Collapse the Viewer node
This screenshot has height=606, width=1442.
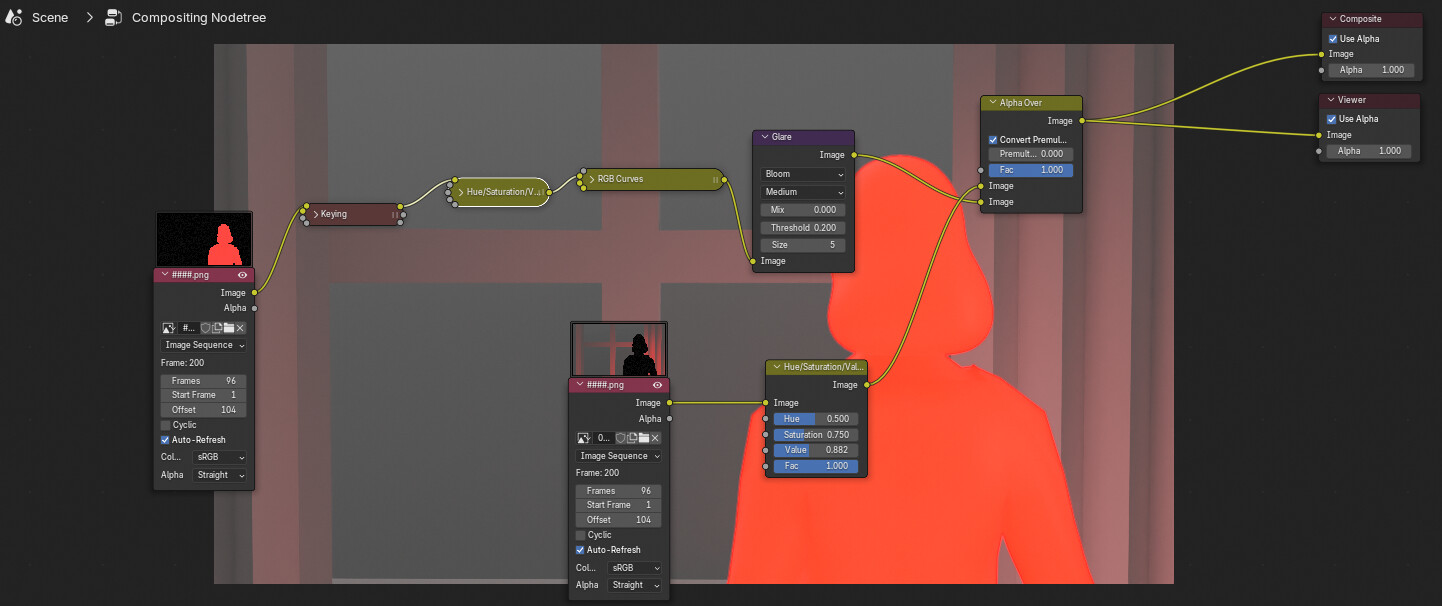pos(1331,100)
